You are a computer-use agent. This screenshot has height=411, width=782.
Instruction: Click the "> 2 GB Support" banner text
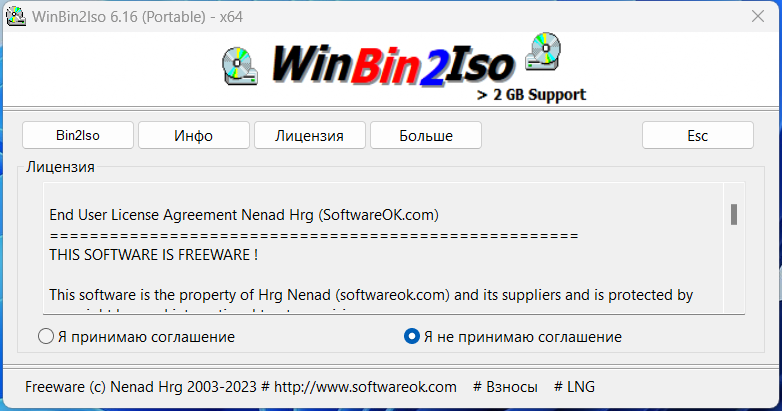[x=531, y=95]
